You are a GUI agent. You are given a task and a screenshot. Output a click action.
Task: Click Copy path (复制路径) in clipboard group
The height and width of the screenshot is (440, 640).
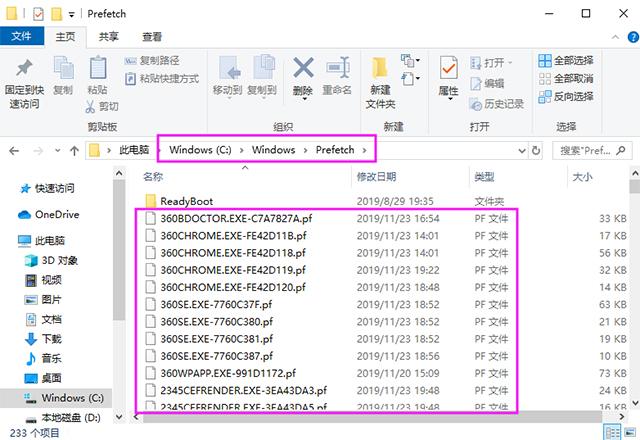[151, 61]
